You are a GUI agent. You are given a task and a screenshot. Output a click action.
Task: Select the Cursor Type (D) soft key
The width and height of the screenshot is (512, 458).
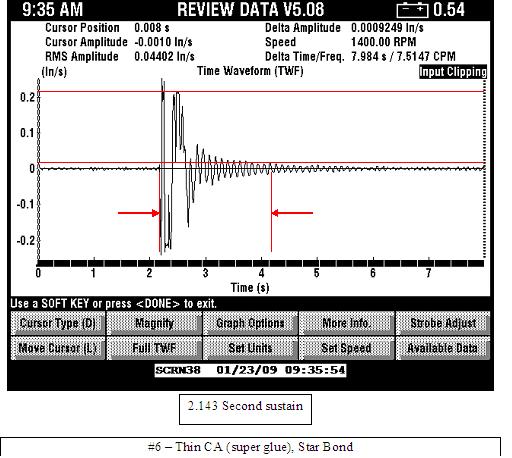(58, 323)
